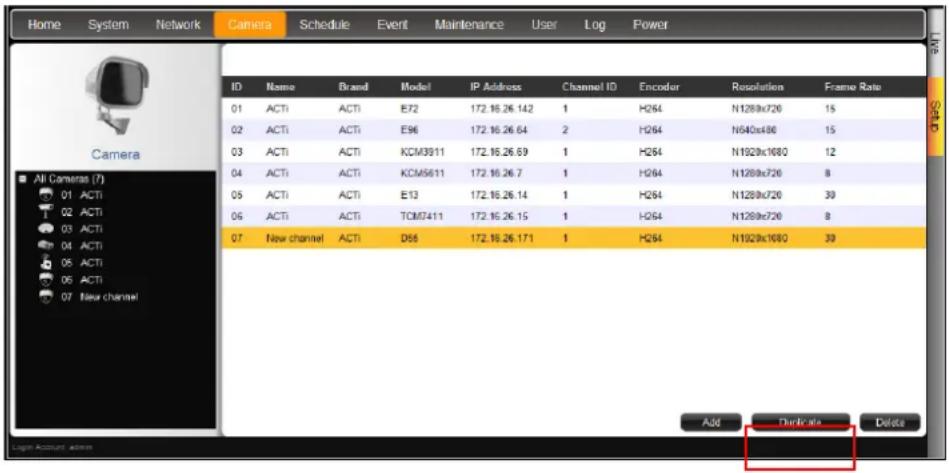Click the N640x480 resolution cell
The width and height of the screenshot is (949, 473).
(x=754, y=131)
